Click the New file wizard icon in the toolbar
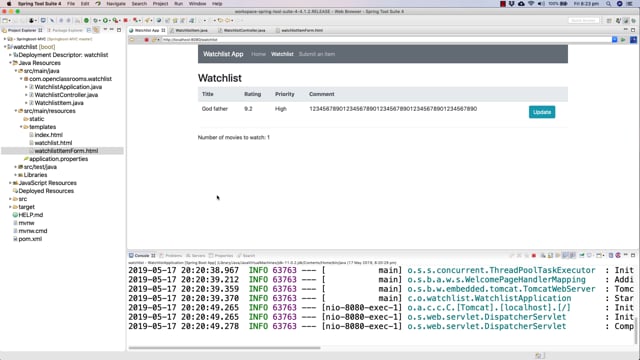This screenshot has width=640, height=360. coord(5,20)
